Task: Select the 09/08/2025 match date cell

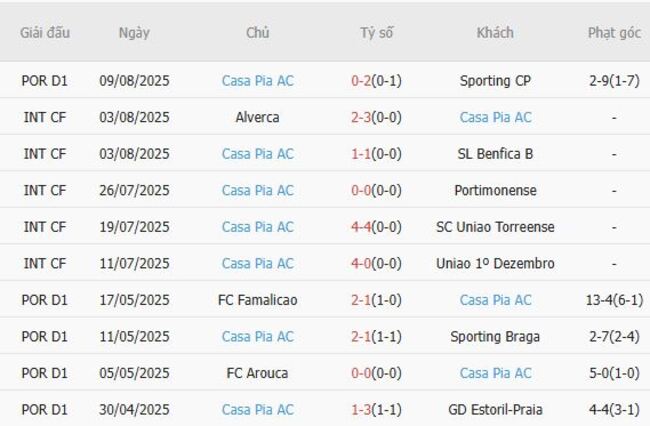Action: tap(134, 80)
